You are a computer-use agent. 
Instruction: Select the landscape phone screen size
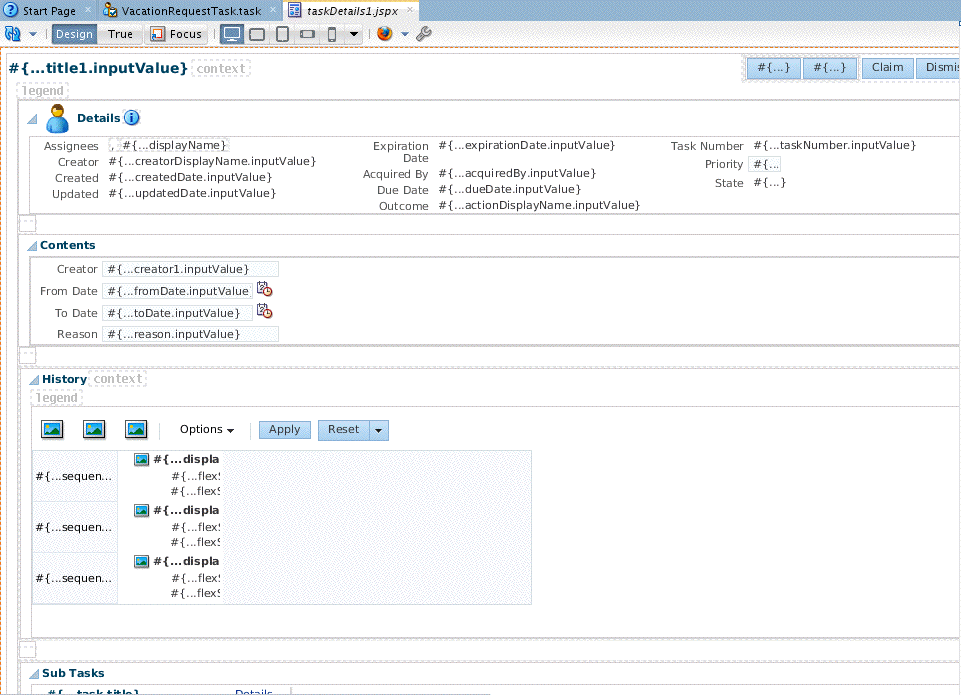308,34
